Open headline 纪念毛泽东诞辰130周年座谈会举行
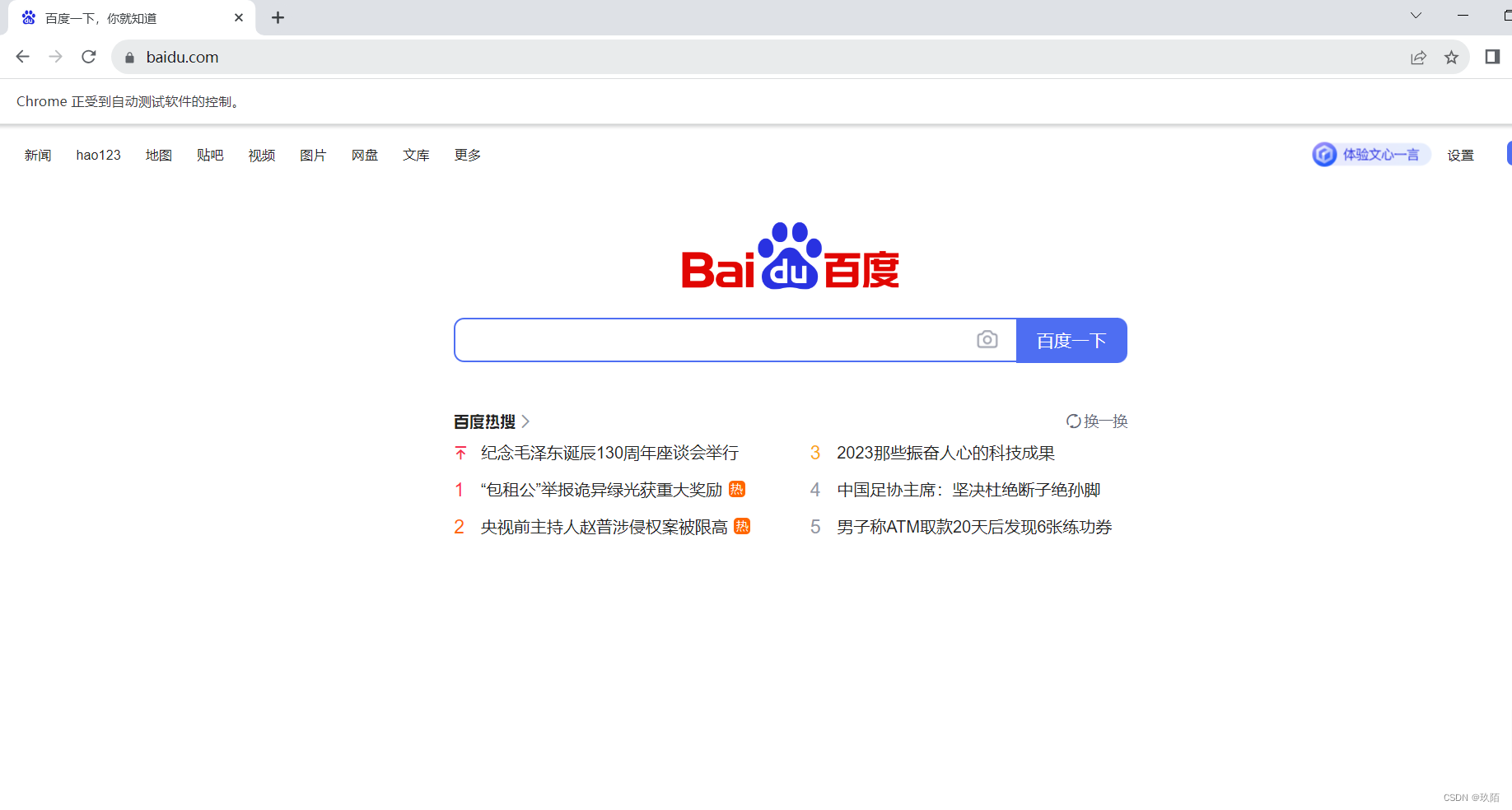 (x=610, y=454)
